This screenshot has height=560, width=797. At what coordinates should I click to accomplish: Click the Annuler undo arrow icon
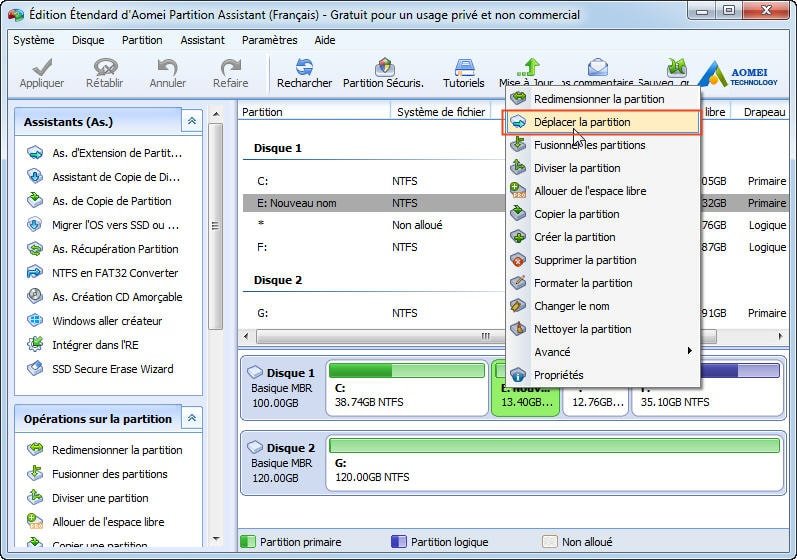167,67
